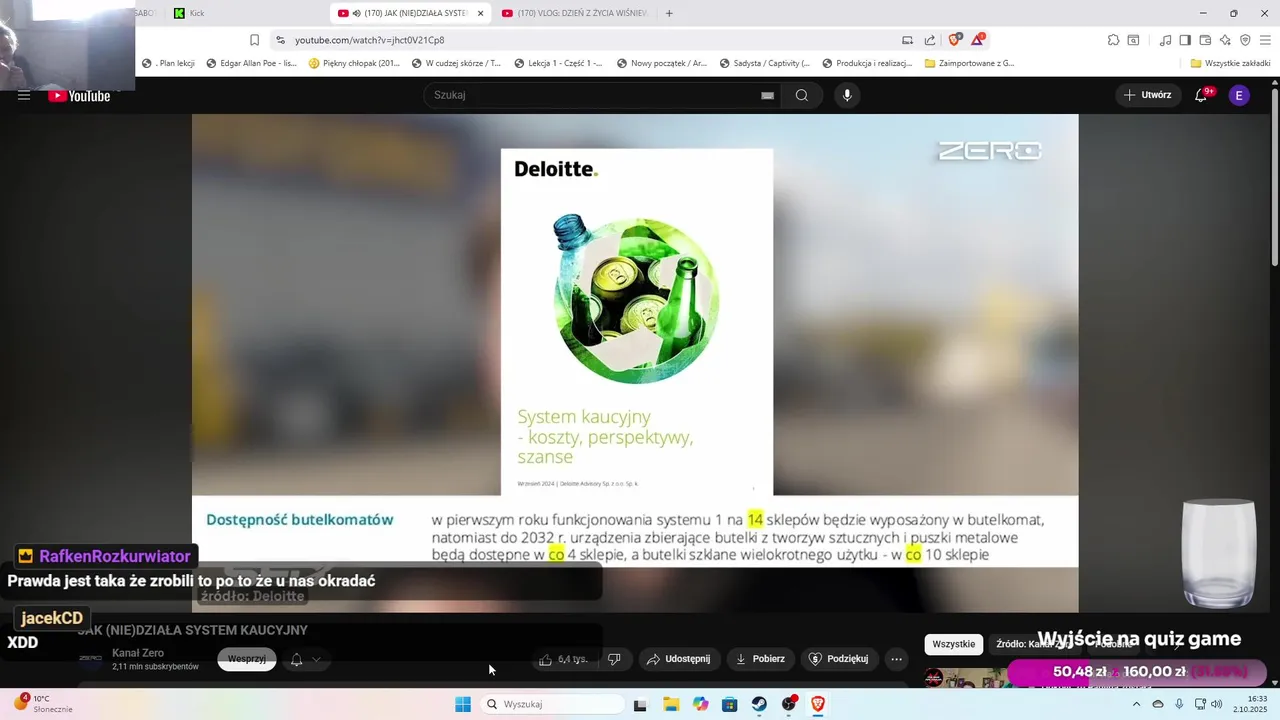The image size is (1280, 720).
Task: Open the 'W cudzej skórze' bookmark
Action: coord(456,63)
